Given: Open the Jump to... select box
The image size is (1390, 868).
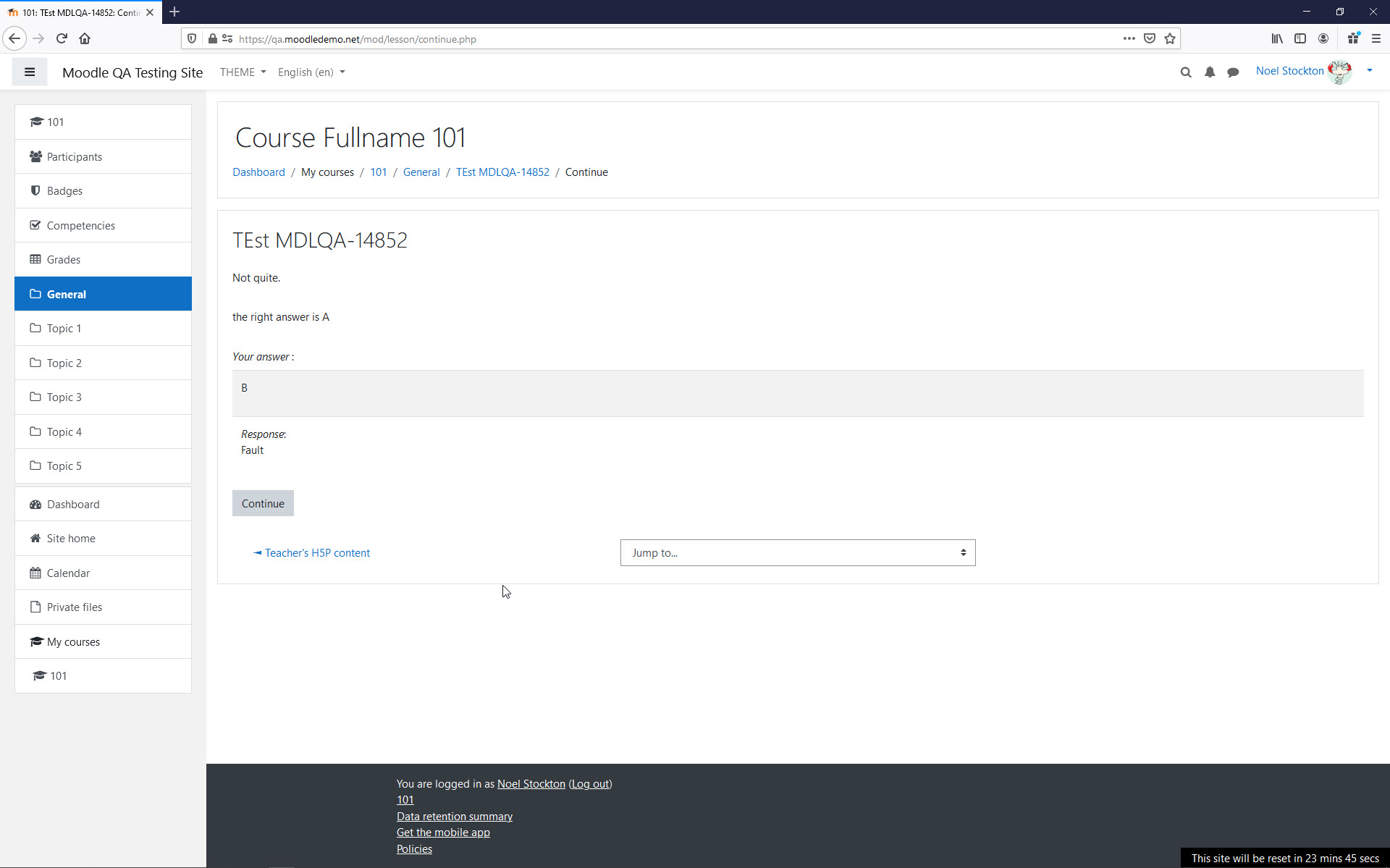Looking at the screenshot, I should pos(798,552).
